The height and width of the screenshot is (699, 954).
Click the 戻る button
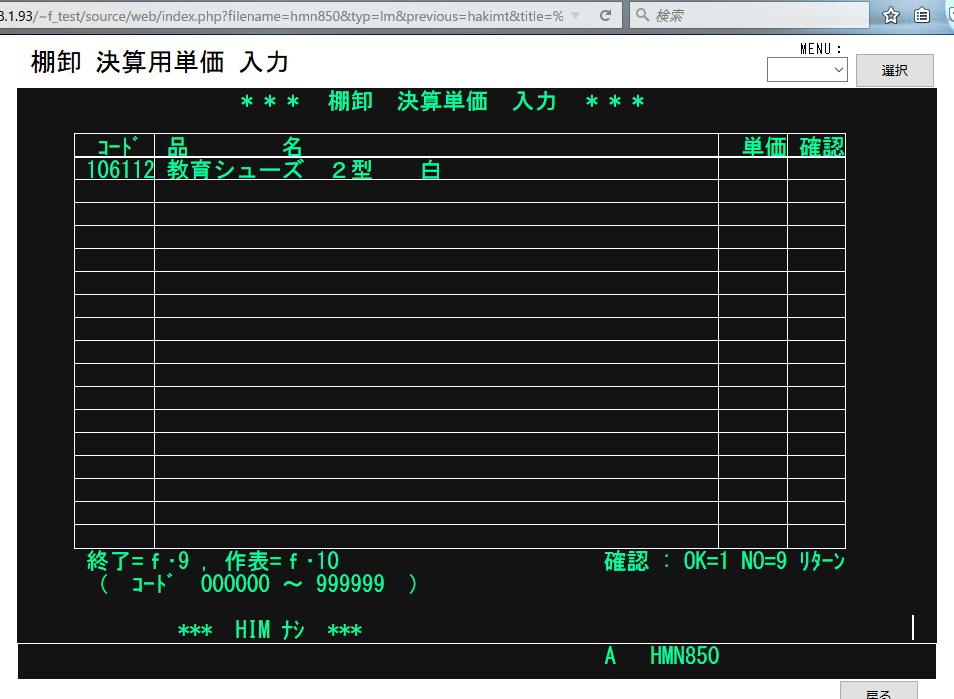tap(878, 692)
